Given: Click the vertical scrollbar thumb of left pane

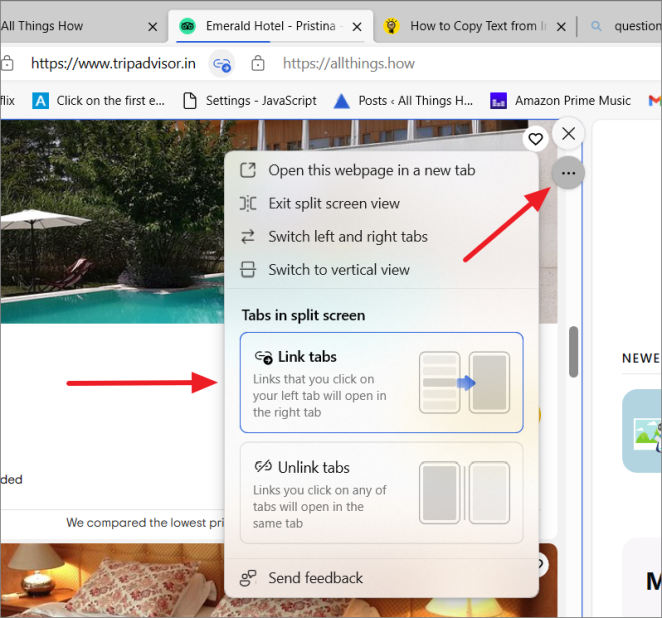Looking at the screenshot, I should pyautogui.click(x=573, y=352).
